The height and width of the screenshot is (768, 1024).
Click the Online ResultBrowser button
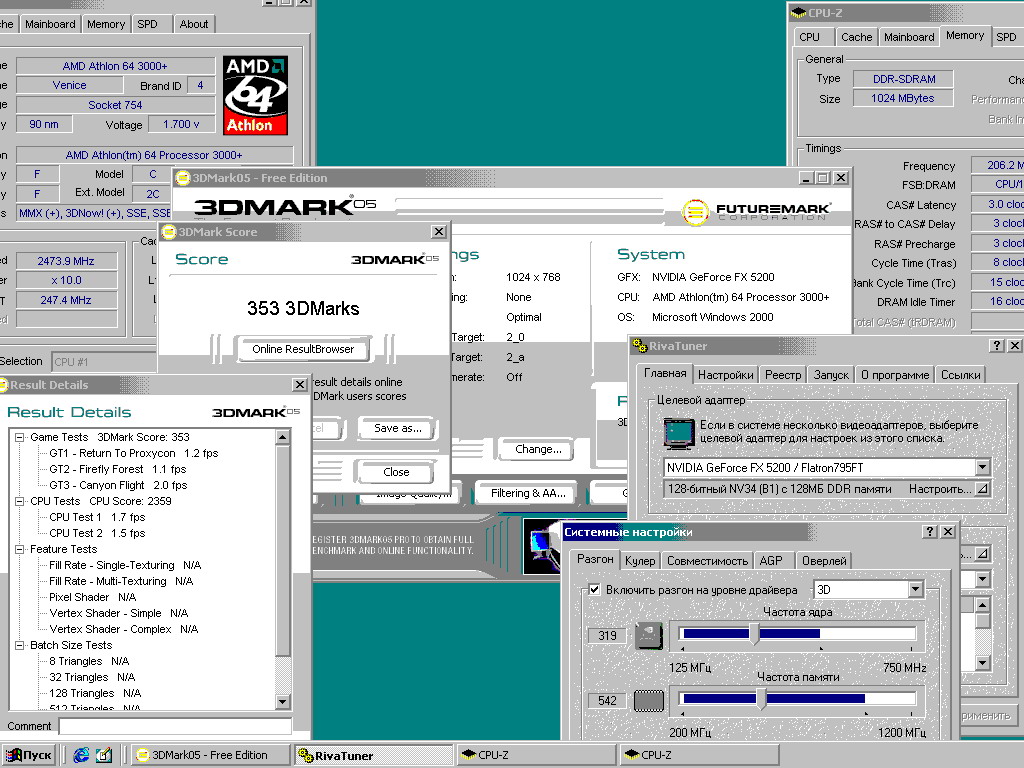pos(303,349)
